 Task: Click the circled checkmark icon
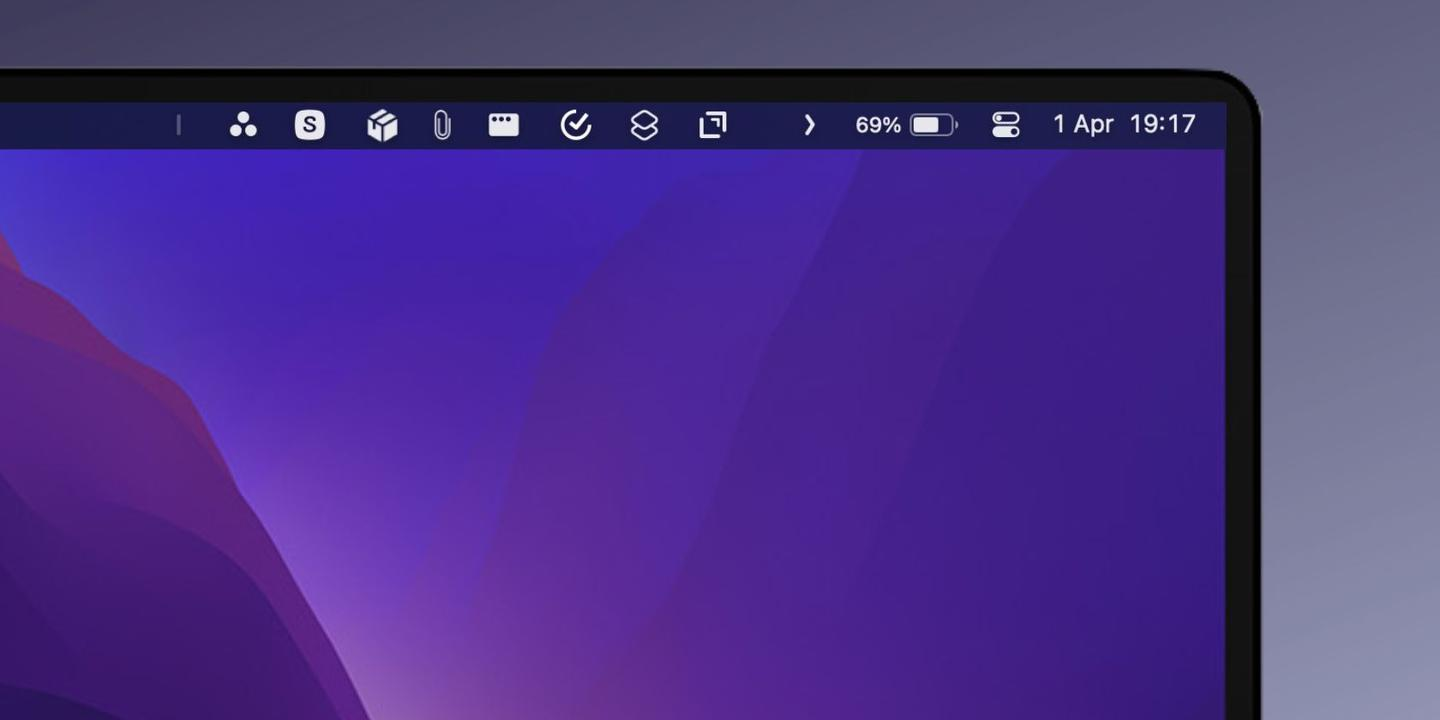(576, 125)
